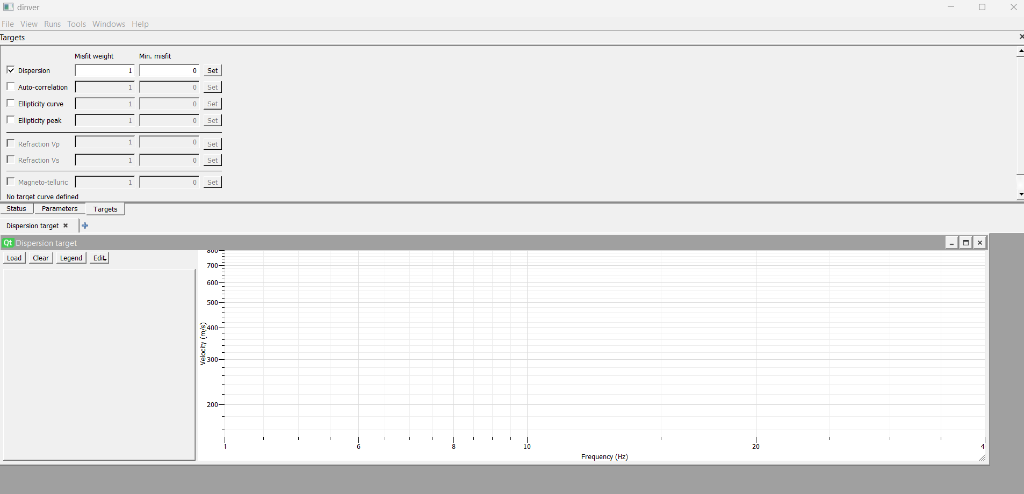Click the green Qt icon in the subwindow title
1024x494 pixels.
(8, 243)
